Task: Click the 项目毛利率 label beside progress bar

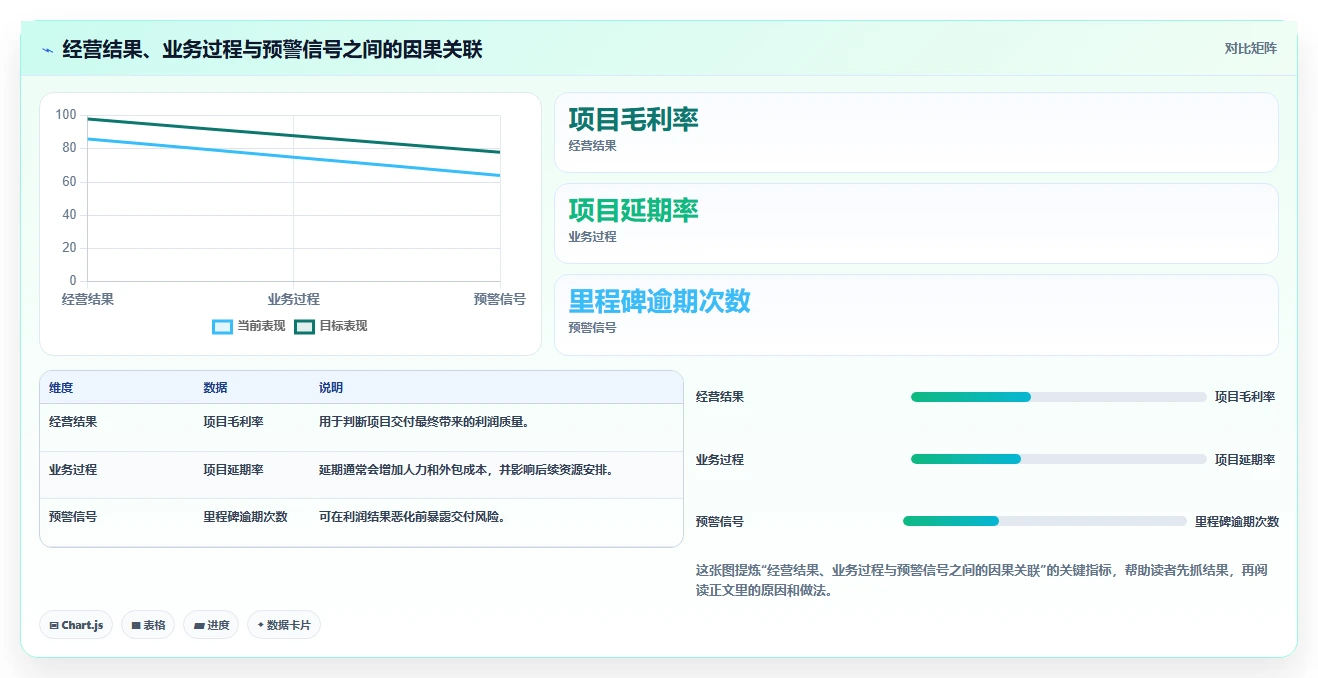Action: pyautogui.click(x=1245, y=397)
